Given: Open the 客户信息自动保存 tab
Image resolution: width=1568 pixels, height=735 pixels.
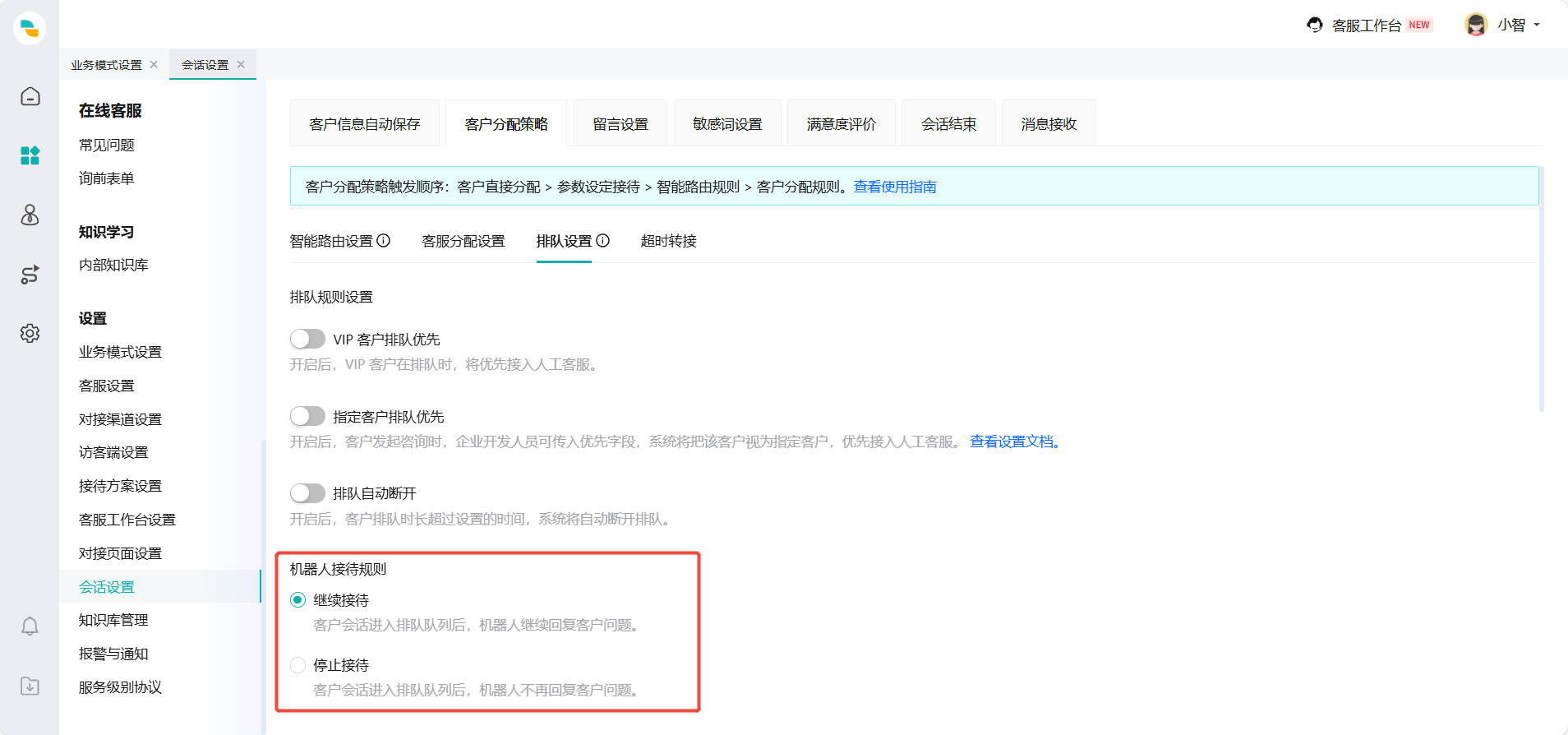Looking at the screenshot, I should tap(365, 123).
